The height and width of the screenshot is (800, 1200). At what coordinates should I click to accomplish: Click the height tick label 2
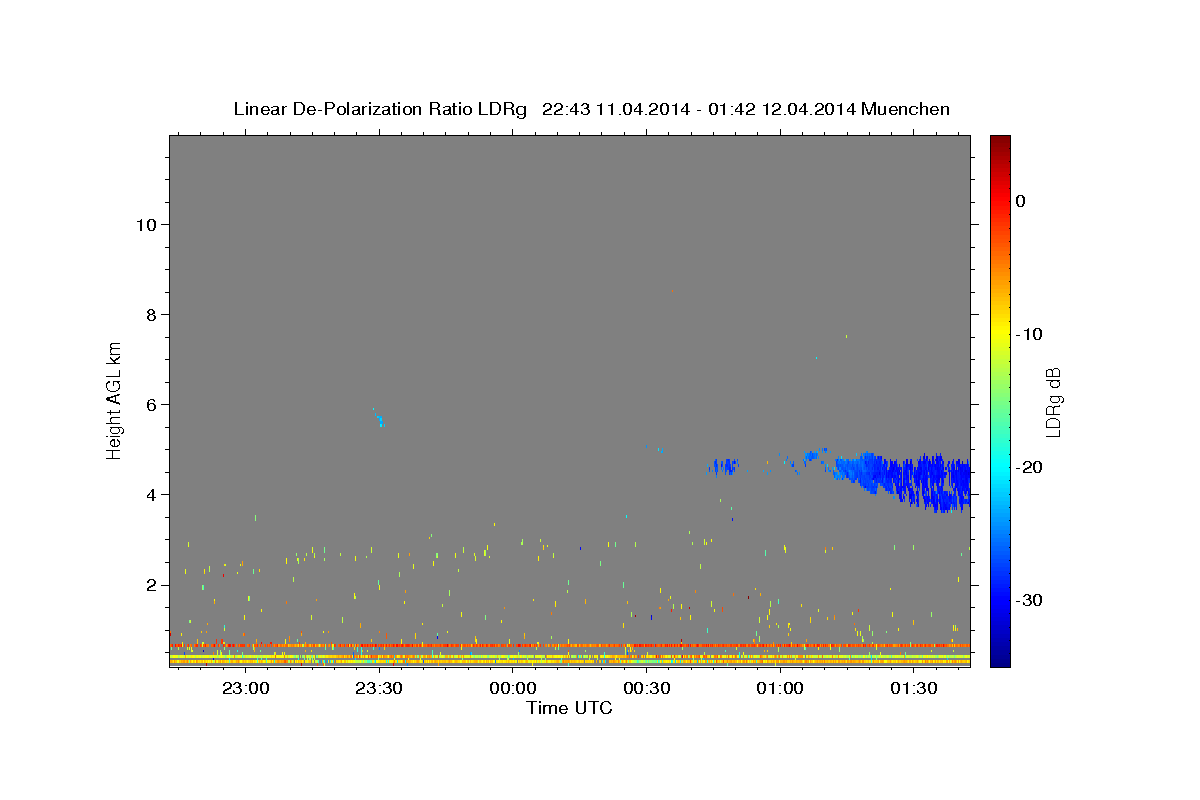point(151,585)
